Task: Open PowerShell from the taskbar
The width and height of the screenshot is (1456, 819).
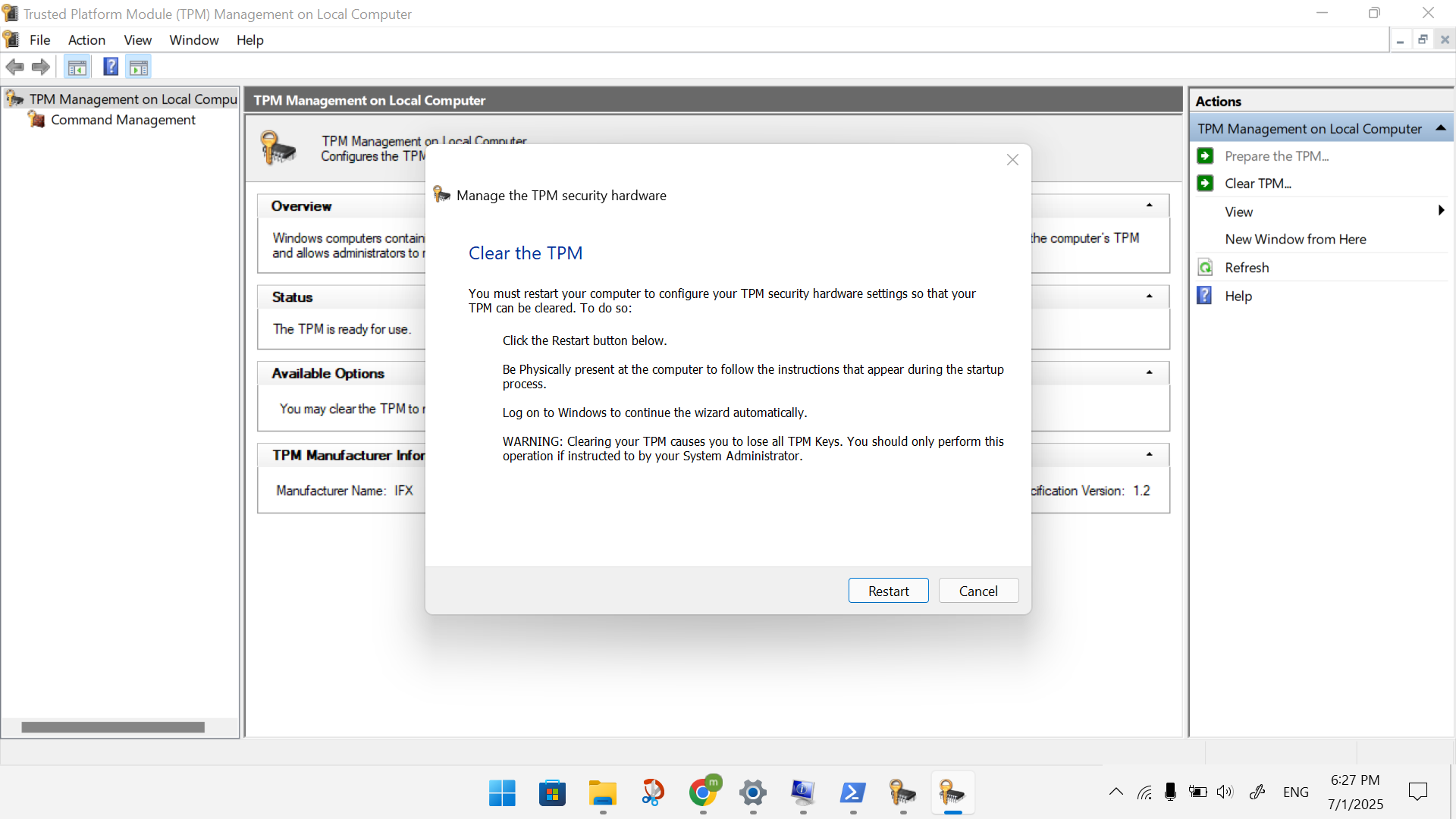Action: point(853,793)
